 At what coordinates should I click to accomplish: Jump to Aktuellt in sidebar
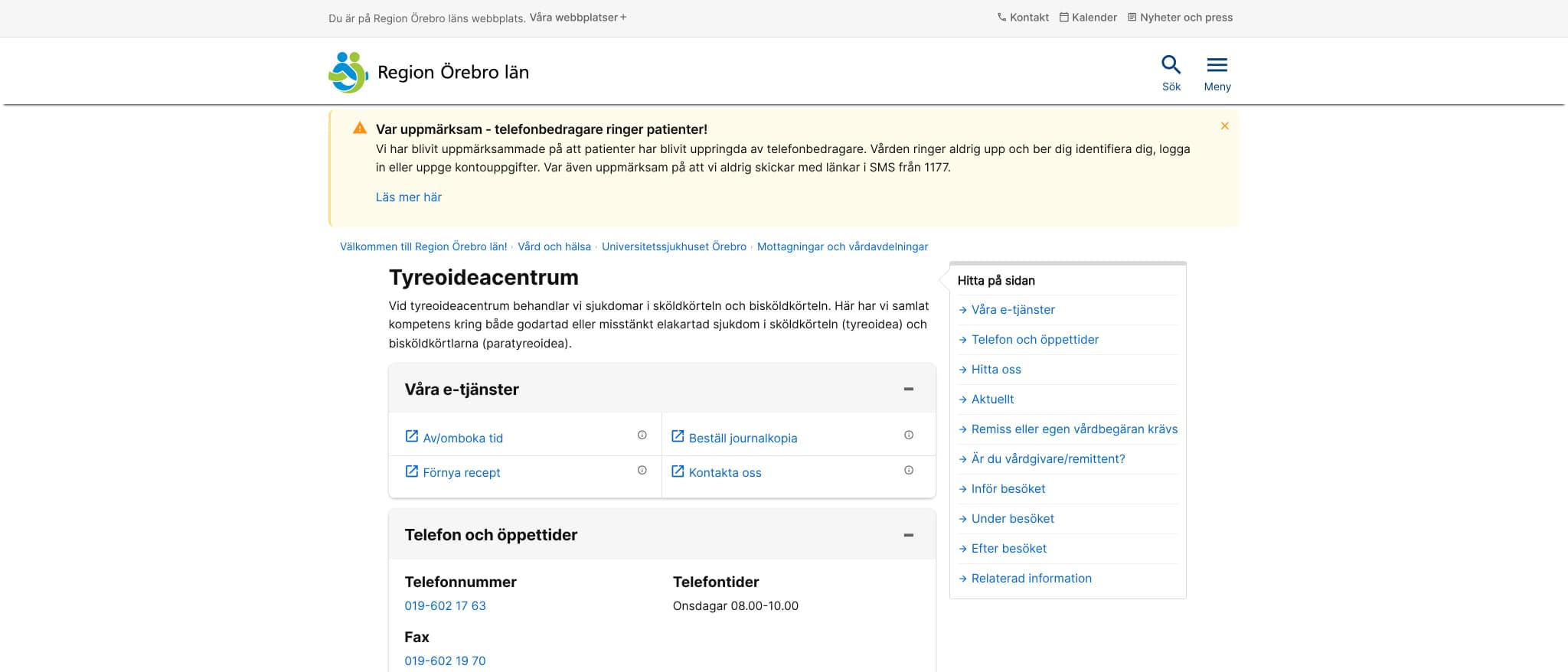coord(992,399)
